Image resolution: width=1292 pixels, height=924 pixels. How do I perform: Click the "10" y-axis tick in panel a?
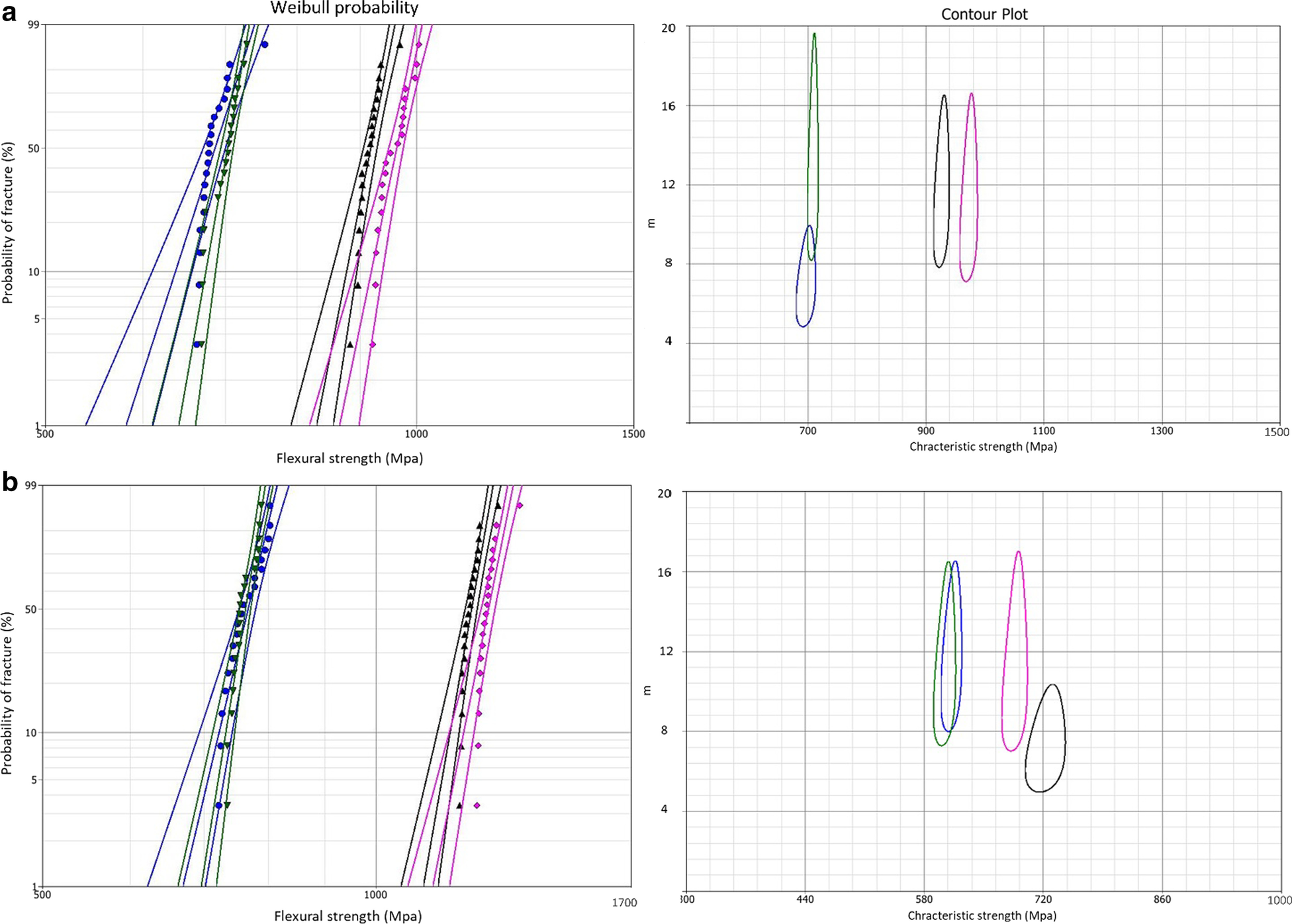(32, 271)
